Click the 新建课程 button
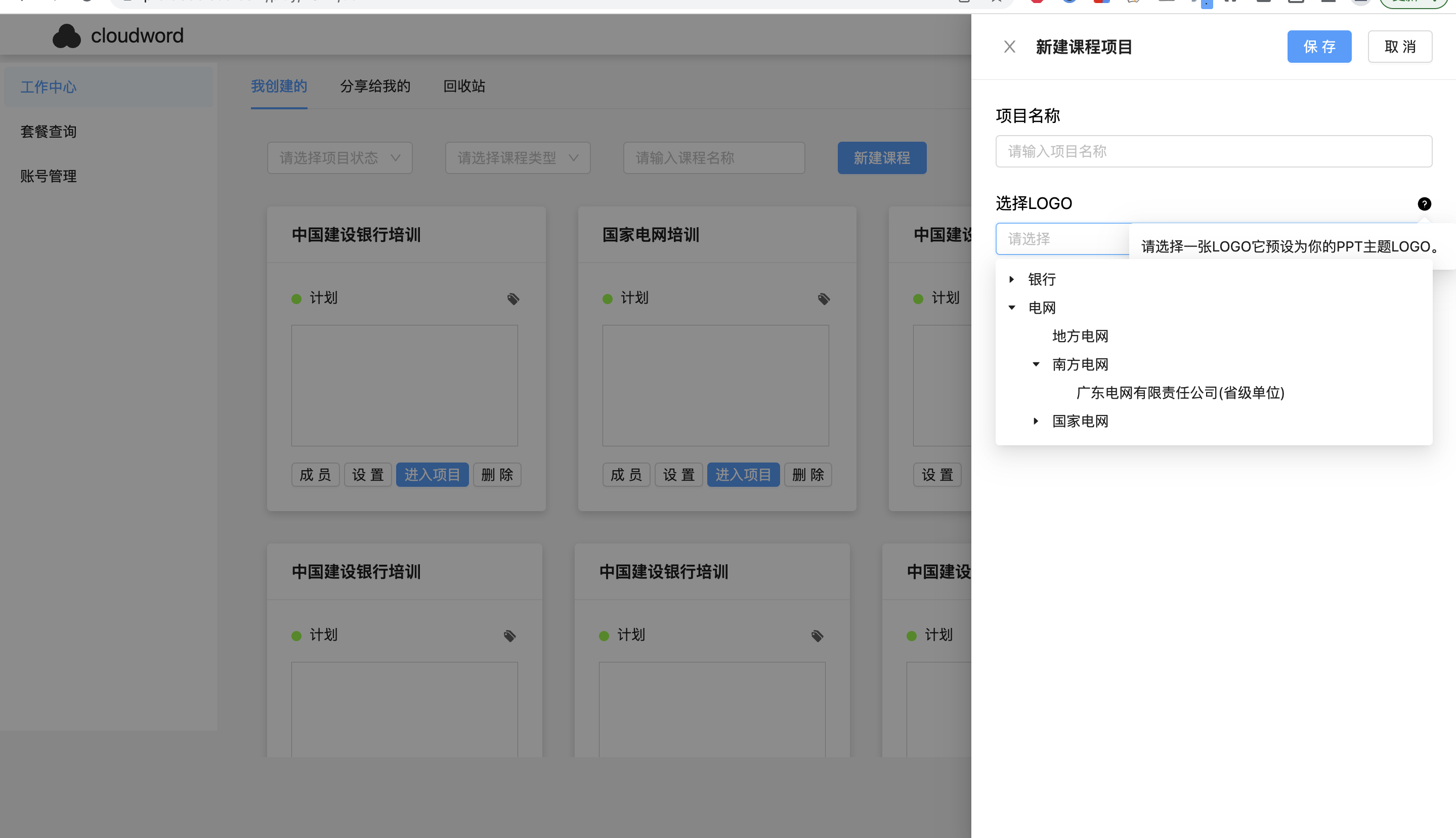The image size is (1456, 838). point(881,158)
